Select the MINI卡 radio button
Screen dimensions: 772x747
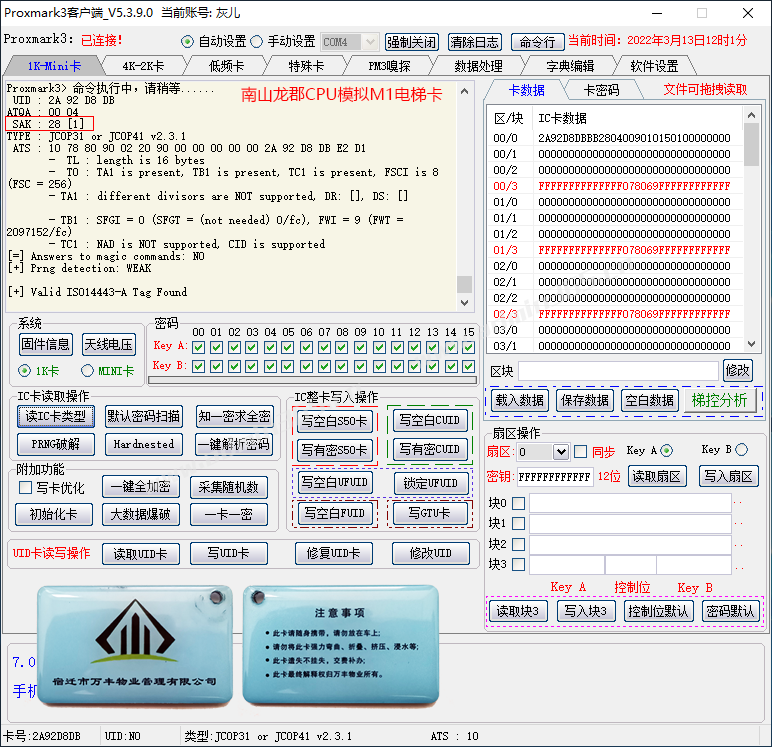tap(87, 371)
